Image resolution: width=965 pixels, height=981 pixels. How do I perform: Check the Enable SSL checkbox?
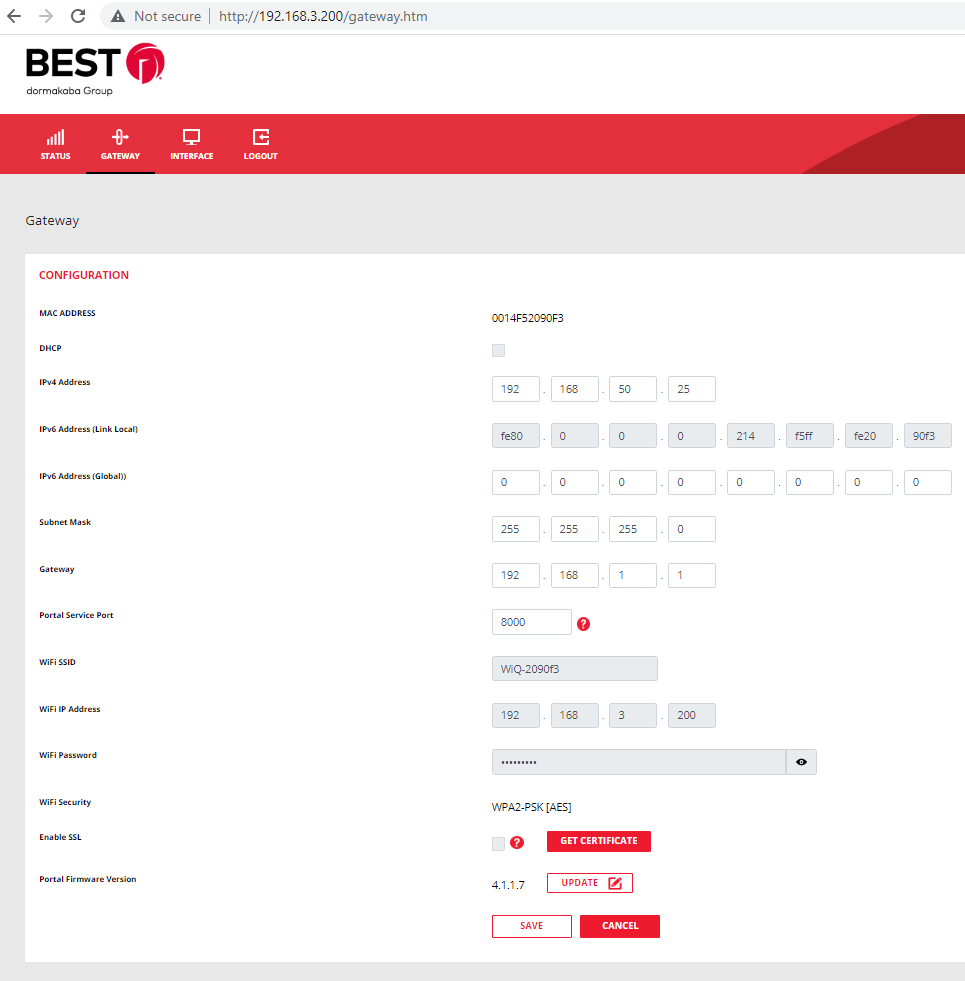[496, 843]
